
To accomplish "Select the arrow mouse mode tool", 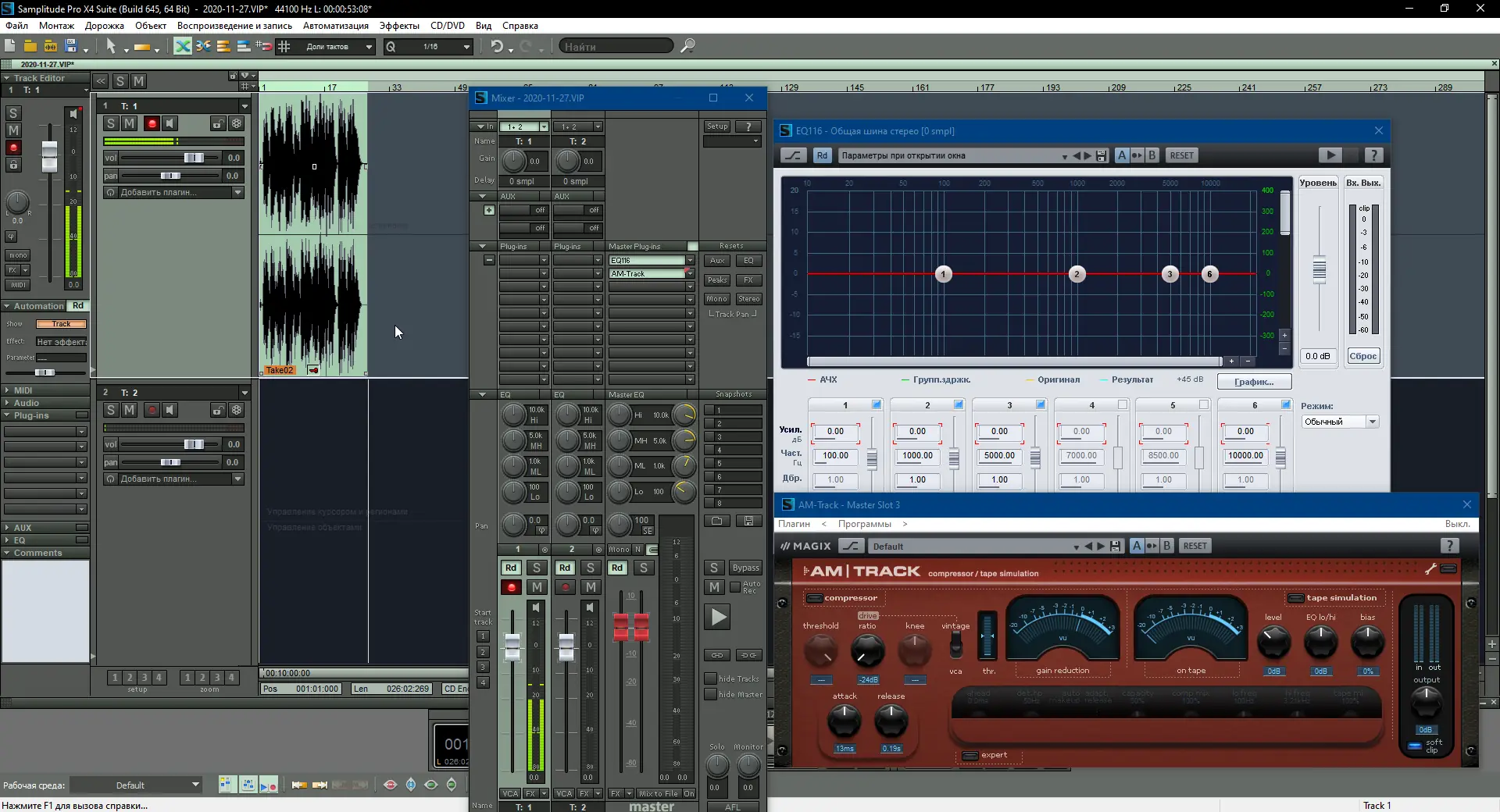I will point(110,46).
